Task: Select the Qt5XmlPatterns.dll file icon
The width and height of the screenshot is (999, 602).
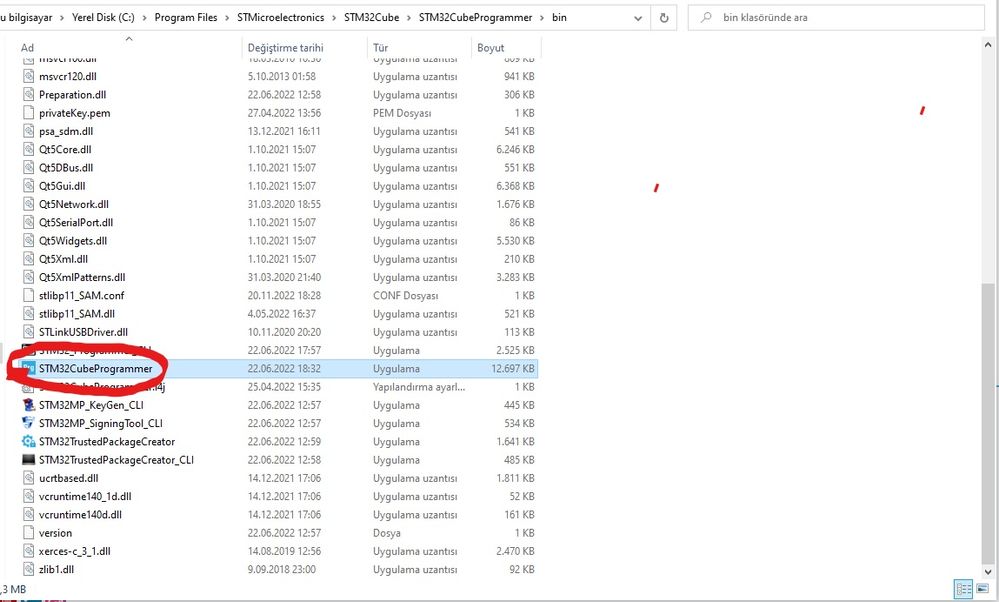Action: coord(28,277)
